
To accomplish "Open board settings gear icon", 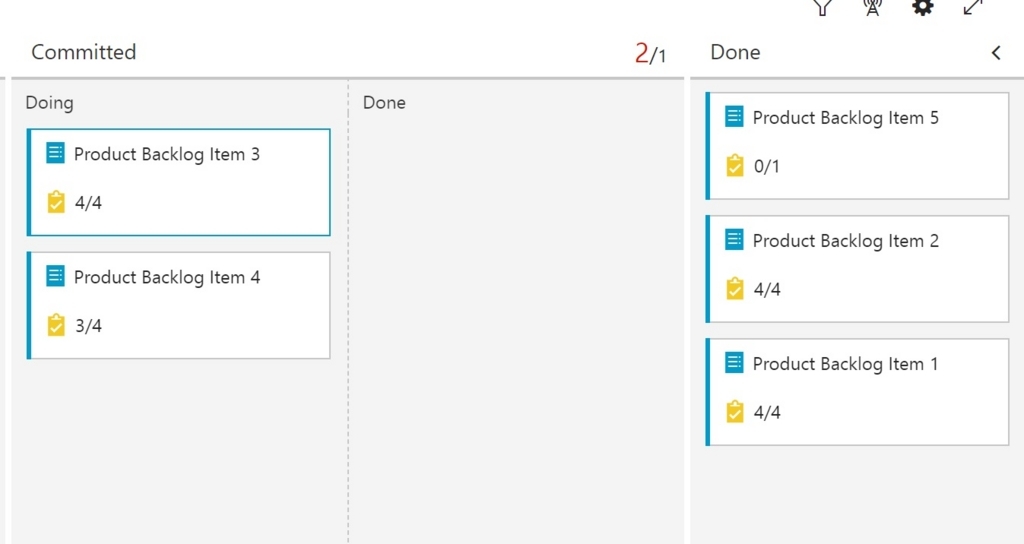I will pyautogui.click(x=923, y=8).
